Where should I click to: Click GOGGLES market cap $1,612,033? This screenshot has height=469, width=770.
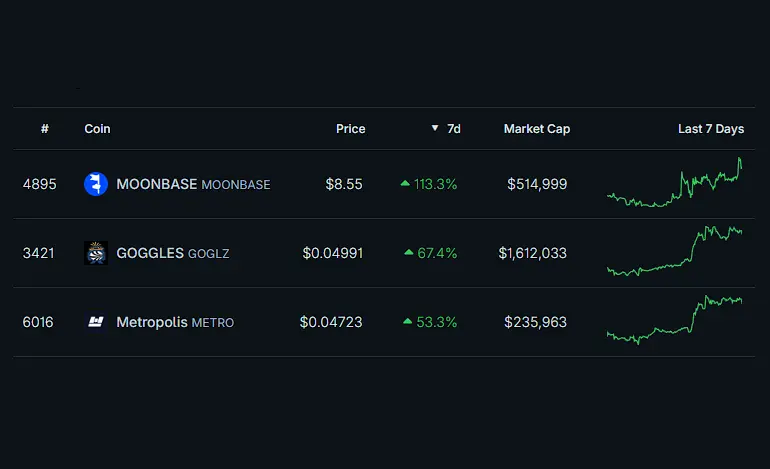[533, 253]
